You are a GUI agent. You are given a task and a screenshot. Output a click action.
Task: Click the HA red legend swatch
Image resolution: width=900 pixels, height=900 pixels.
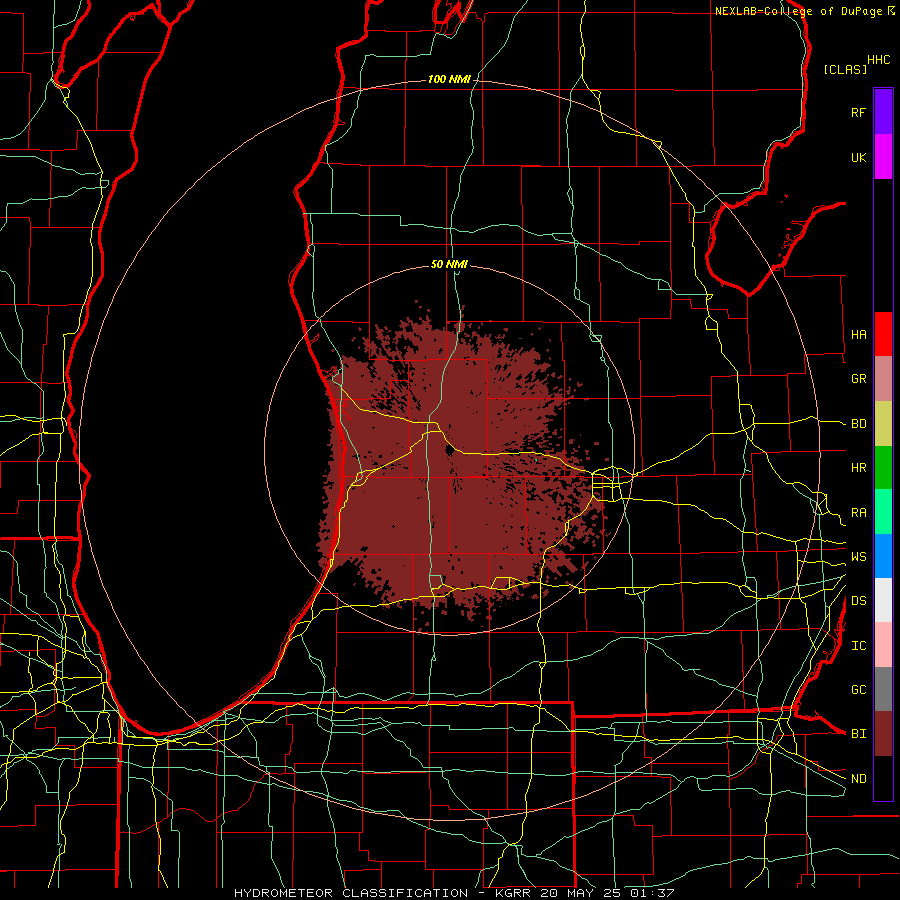883,334
